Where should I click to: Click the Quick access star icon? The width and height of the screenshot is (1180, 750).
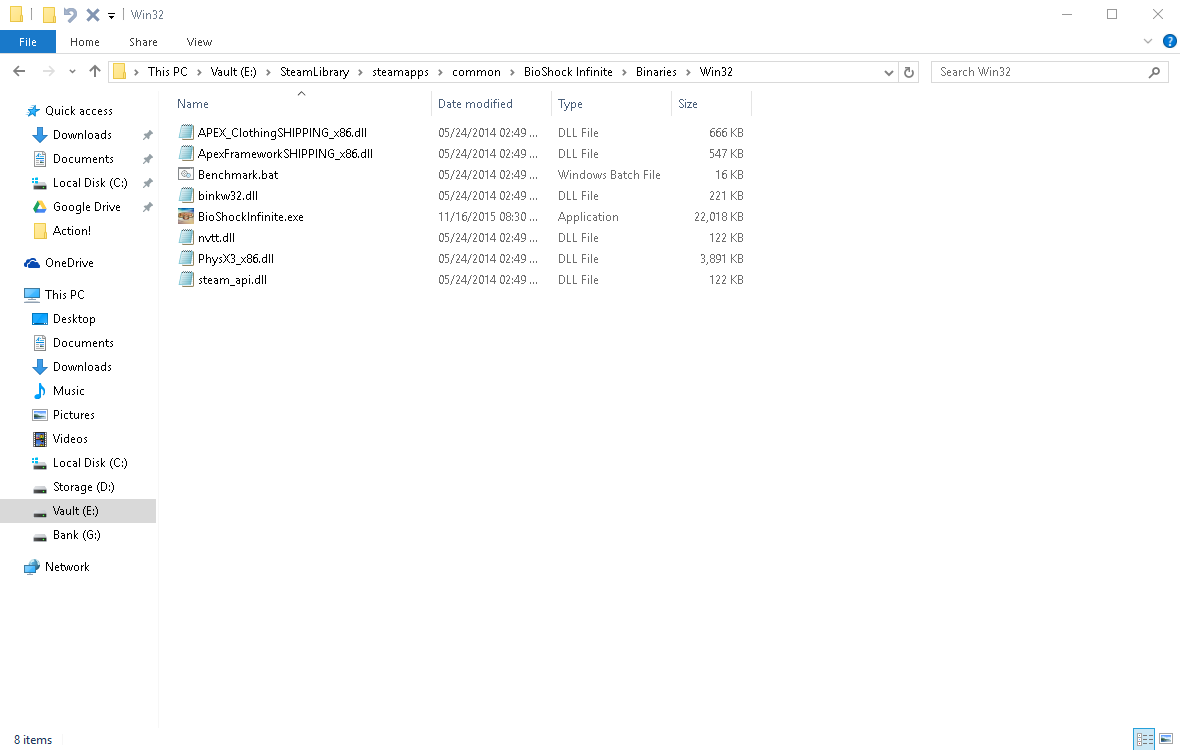point(32,111)
